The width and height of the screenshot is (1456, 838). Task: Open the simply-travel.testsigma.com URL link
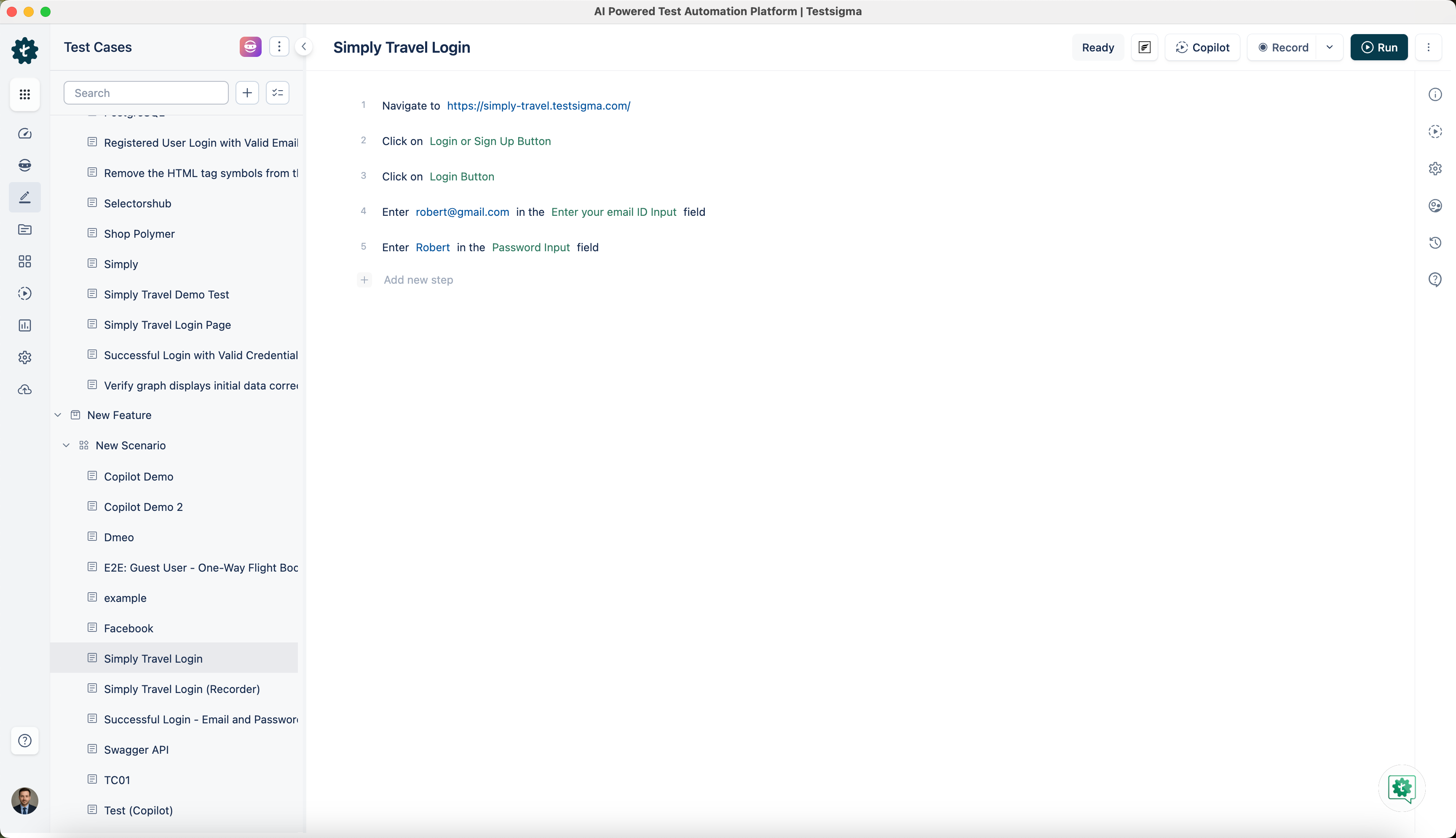coord(538,106)
